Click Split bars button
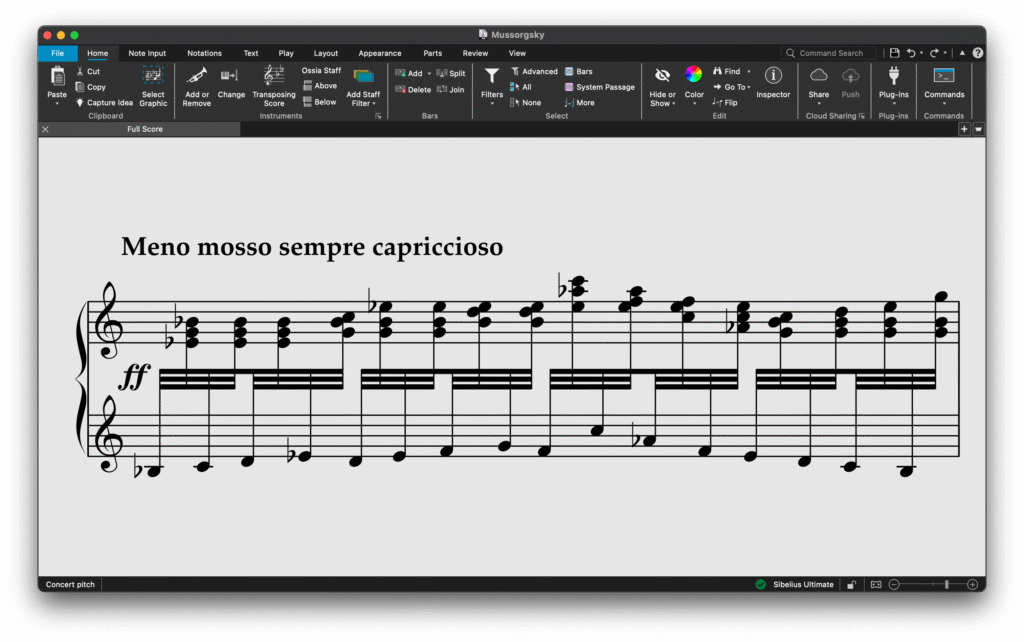Screen dimensions: 1024x642 [x=451, y=73]
